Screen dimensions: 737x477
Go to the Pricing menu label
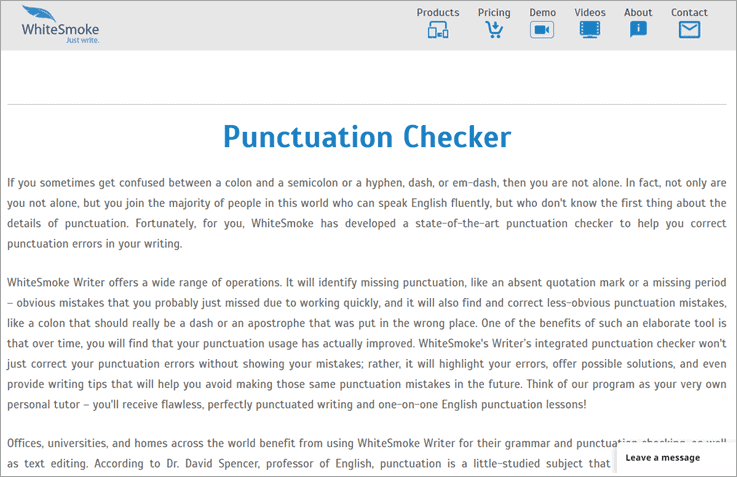pos(494,13)
